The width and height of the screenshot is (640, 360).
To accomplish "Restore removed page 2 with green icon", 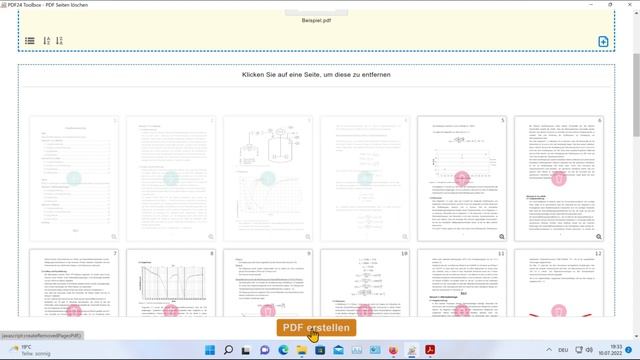I will point(171,179).
